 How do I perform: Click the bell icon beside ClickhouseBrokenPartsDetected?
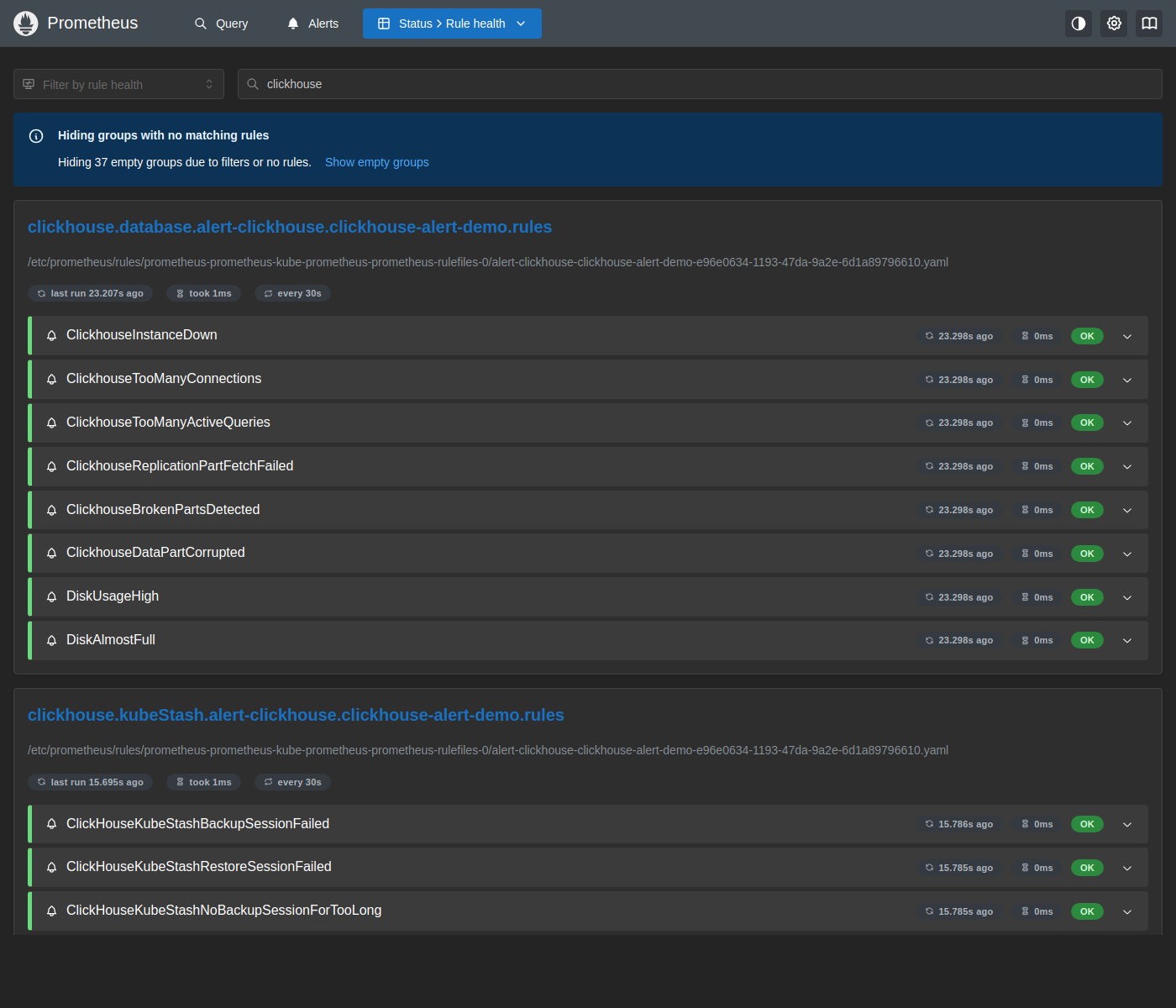coord(51,510)
